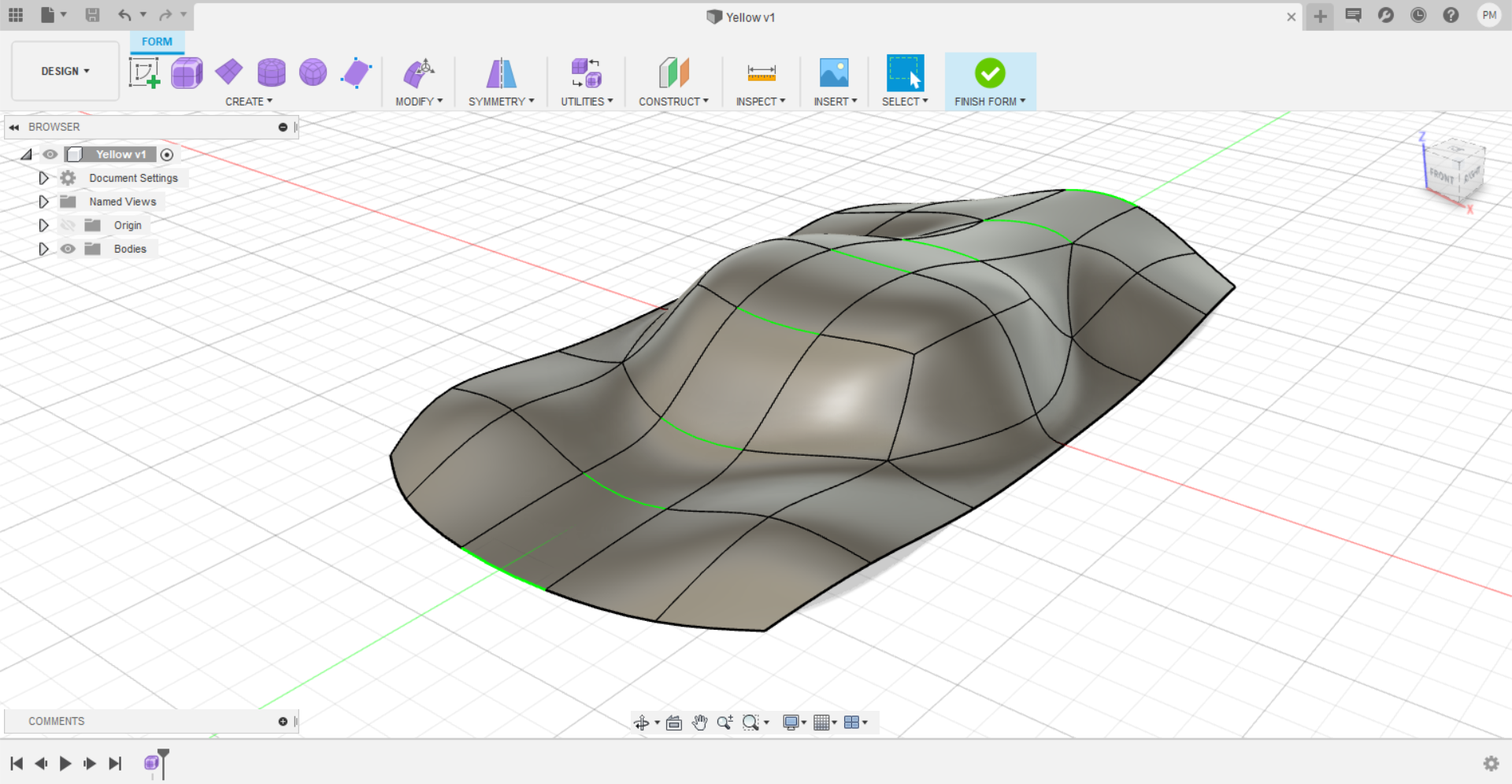Save the document with disk icon
The width and height of the screenshot is (1512, 784).
coord(92,15)
